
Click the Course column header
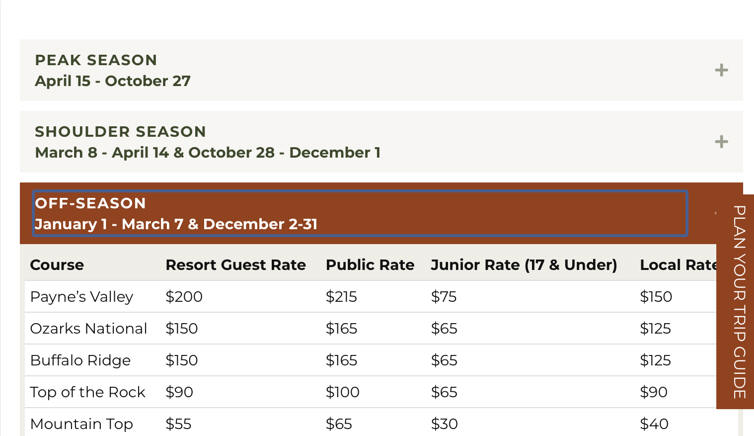(x=57, y=265)
